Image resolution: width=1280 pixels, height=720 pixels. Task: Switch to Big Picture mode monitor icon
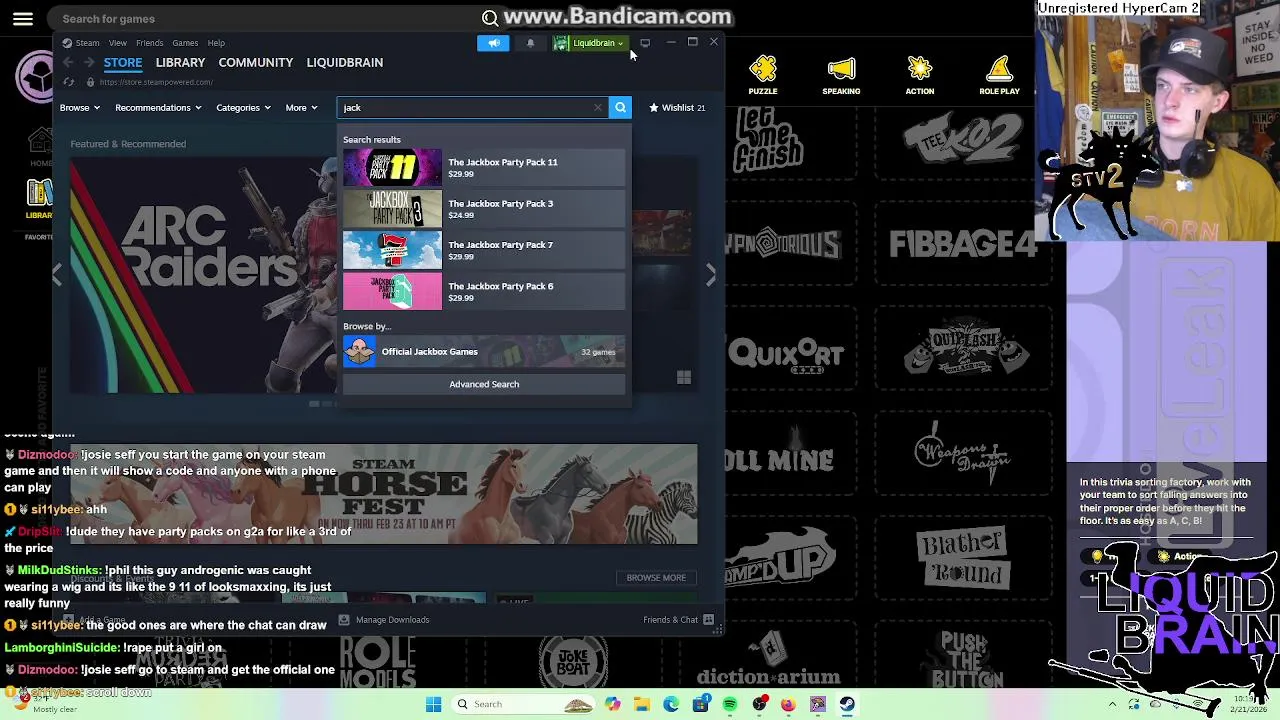coord(645,43)
